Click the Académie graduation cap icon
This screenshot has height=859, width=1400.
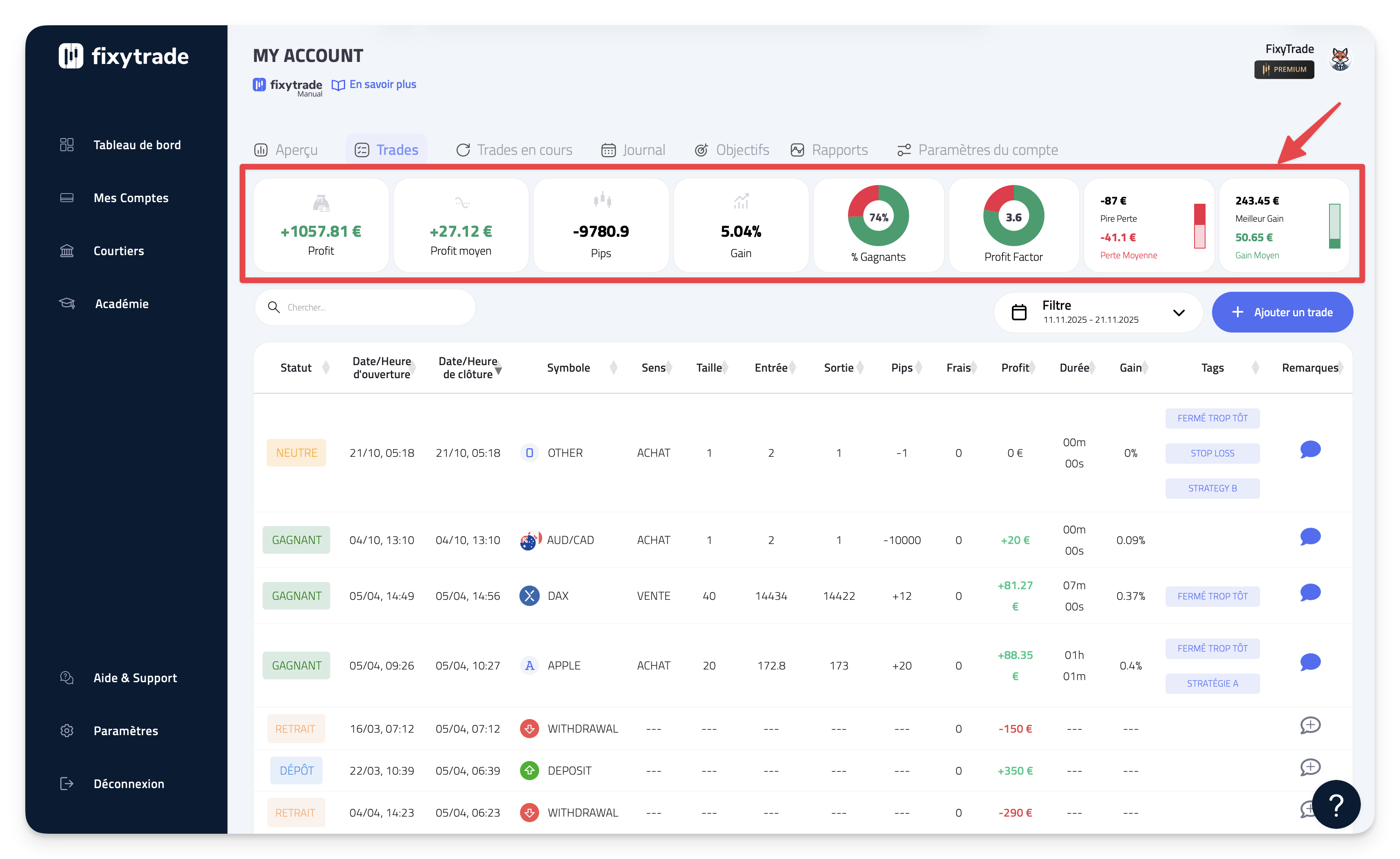[67, 303]
